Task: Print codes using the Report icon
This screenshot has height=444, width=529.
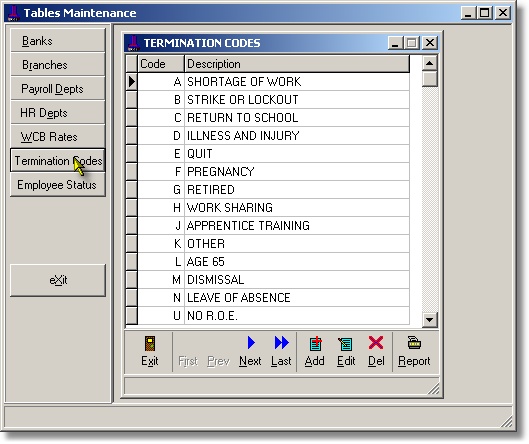Action: coord(414,342)
